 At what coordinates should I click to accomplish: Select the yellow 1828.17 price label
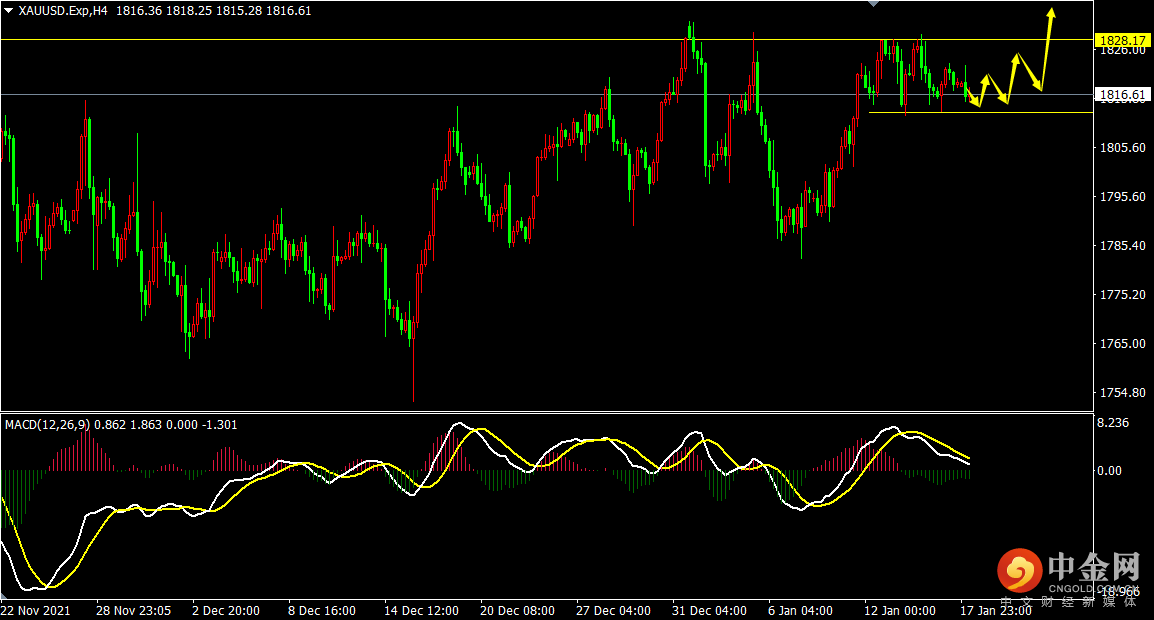(x=1122, y=40)
